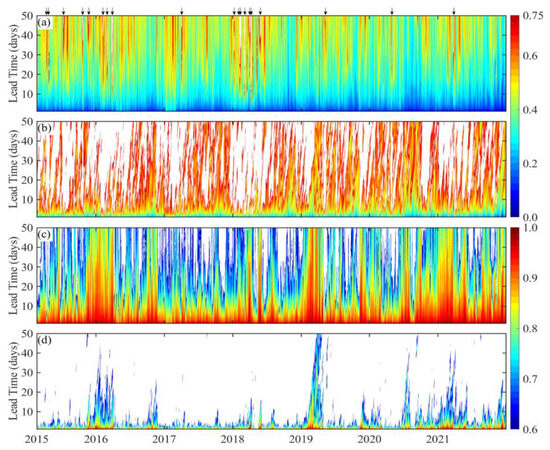Click the panel (b) label
This screenshot has width=550, height=450.
(x=45, y=128)
